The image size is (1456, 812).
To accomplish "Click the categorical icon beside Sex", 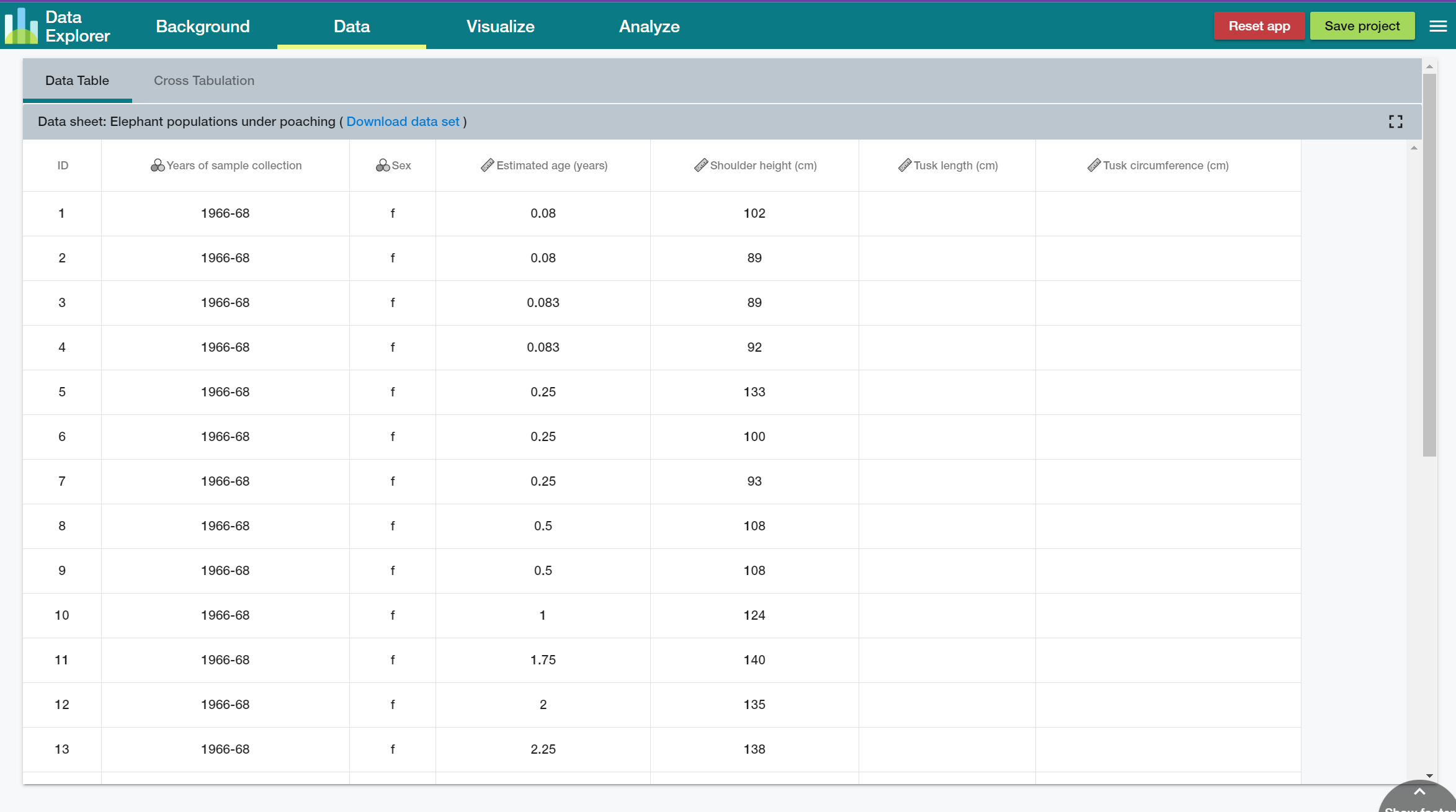I will [383, 165].
